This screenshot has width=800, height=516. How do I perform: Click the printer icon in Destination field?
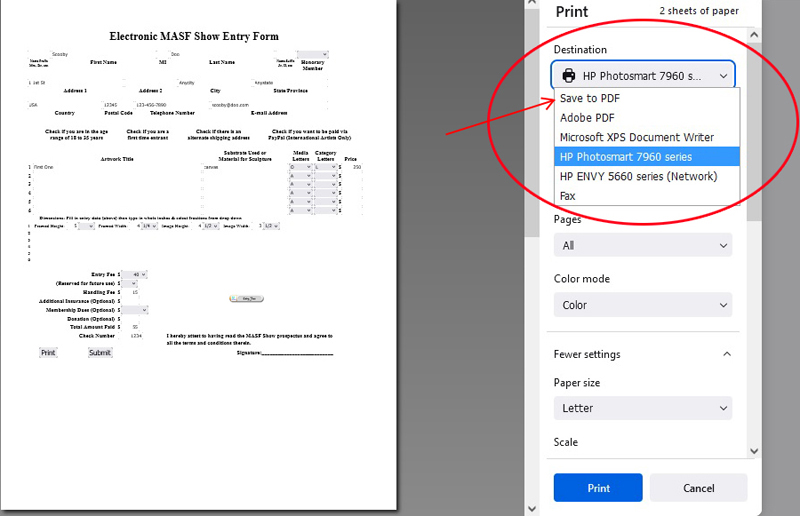coord(569,75)
